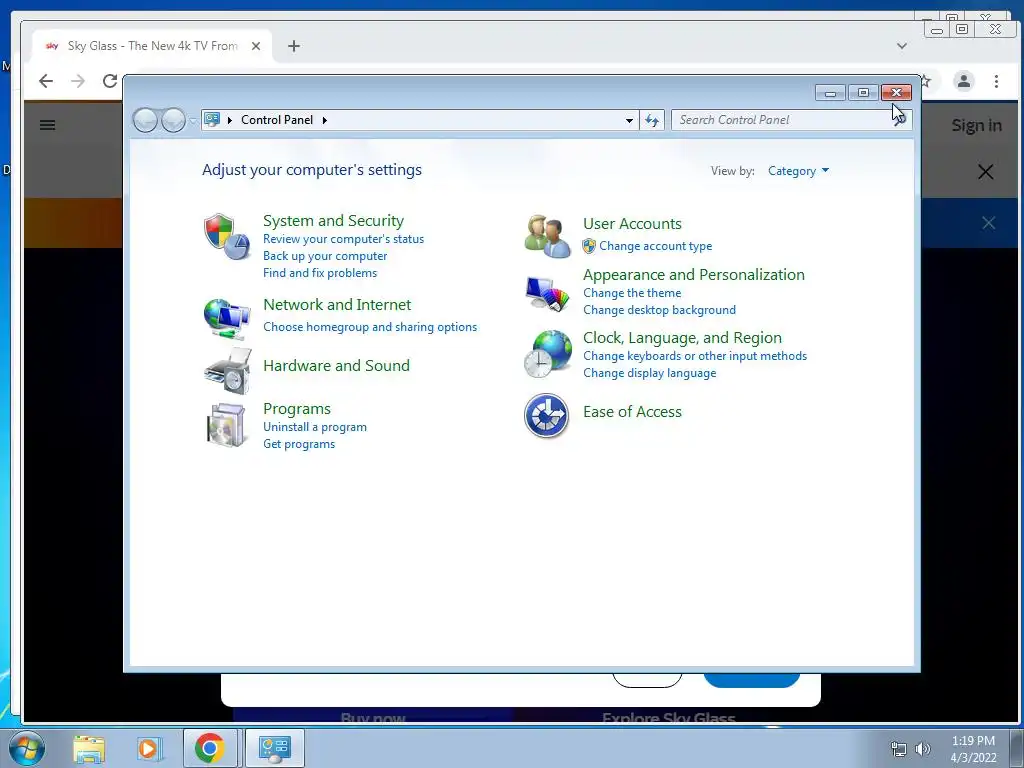Open Find and fix problems
Viewport: 1024px width, 768px height.
point(320,273)
